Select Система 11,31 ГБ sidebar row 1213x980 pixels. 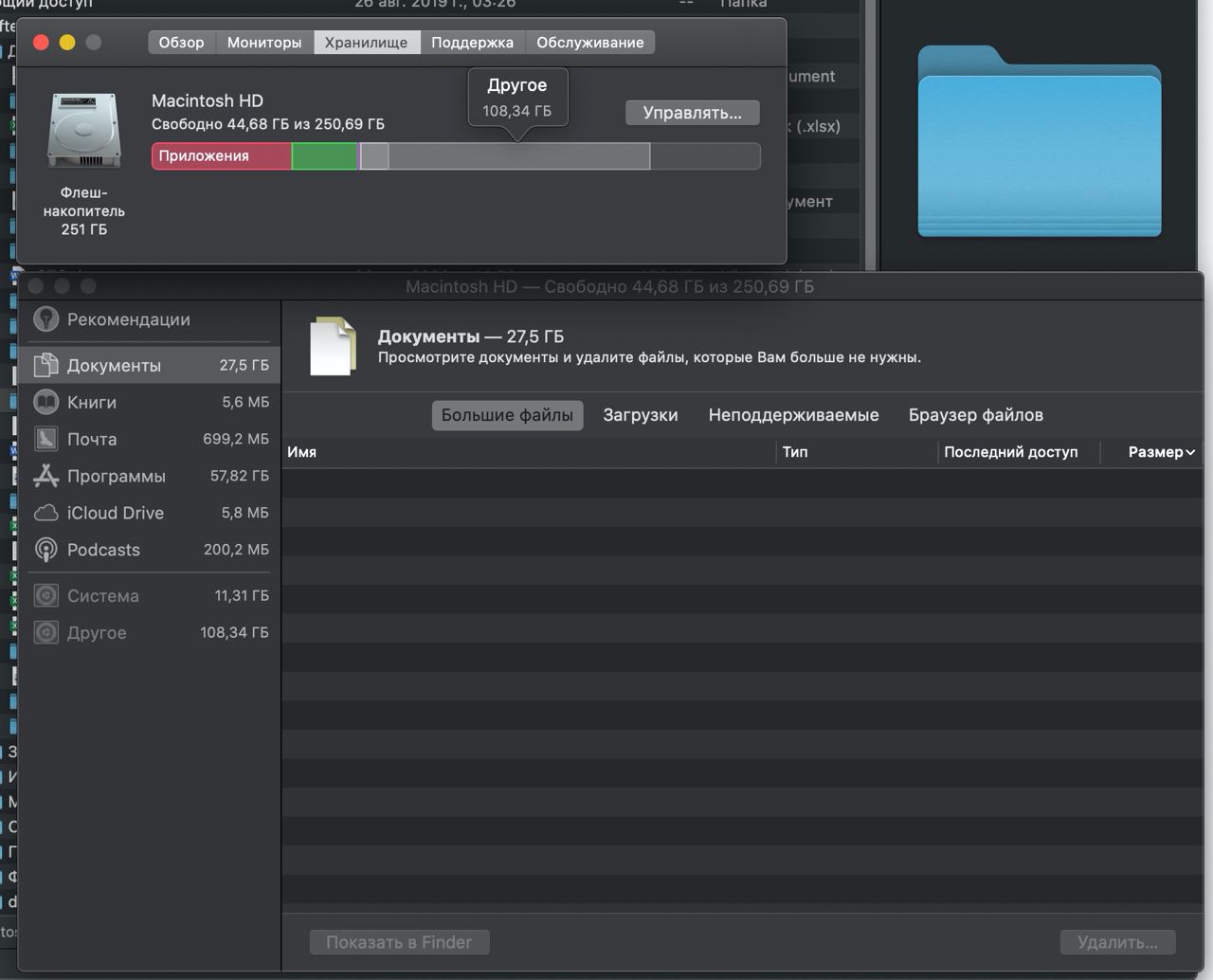pyautogui.click(x=149, y=595)
